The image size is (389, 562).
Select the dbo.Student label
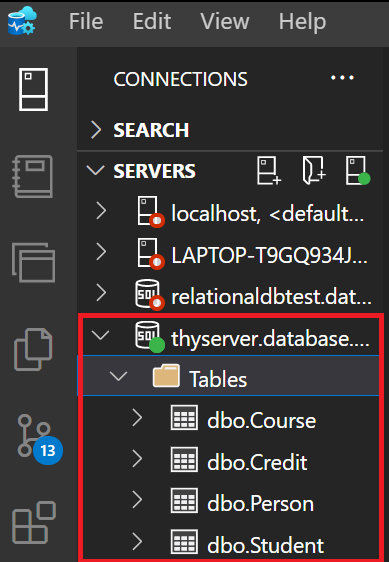[266, 546]
